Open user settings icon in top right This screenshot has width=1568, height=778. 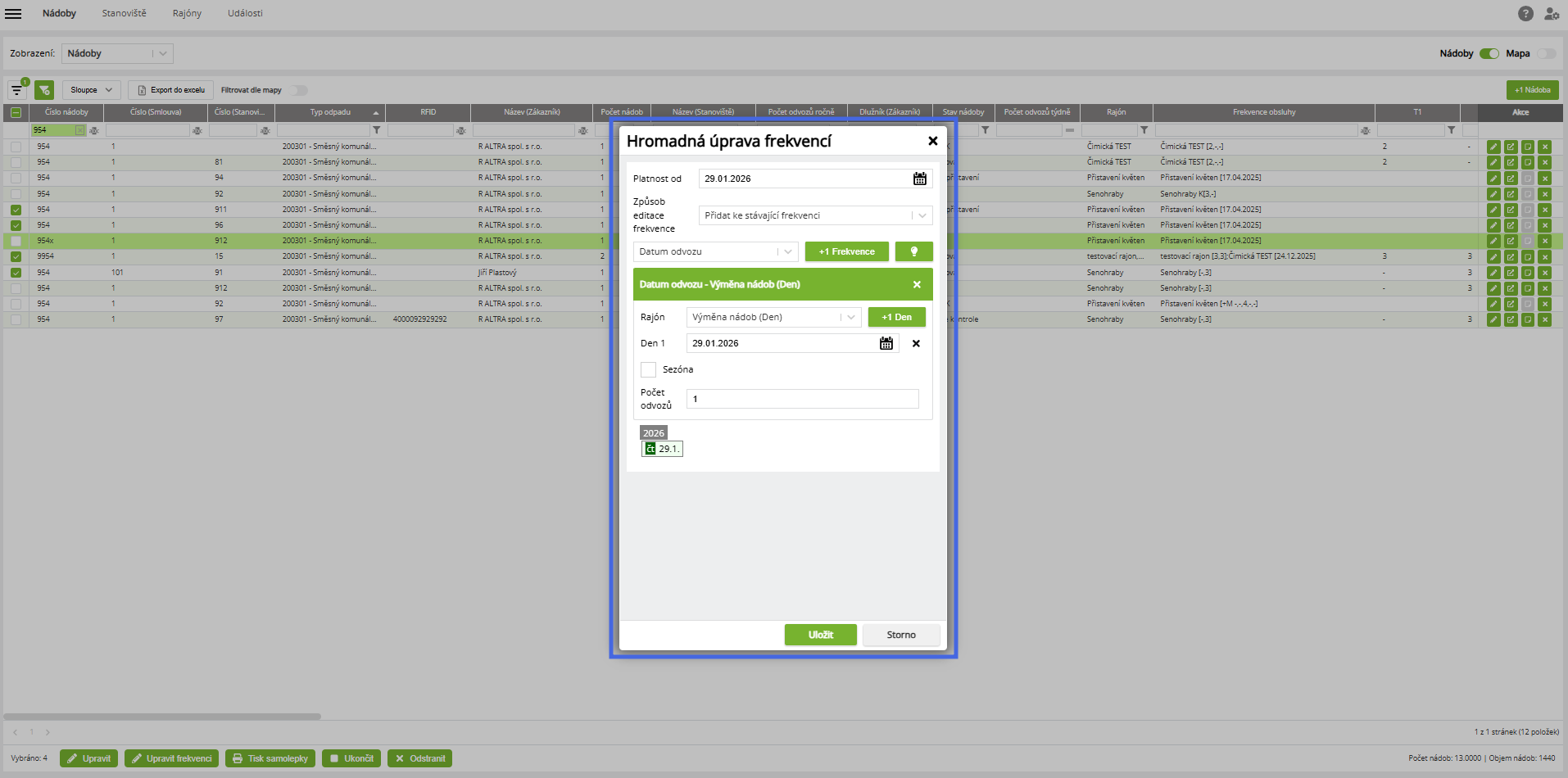tap(1551, 13)
